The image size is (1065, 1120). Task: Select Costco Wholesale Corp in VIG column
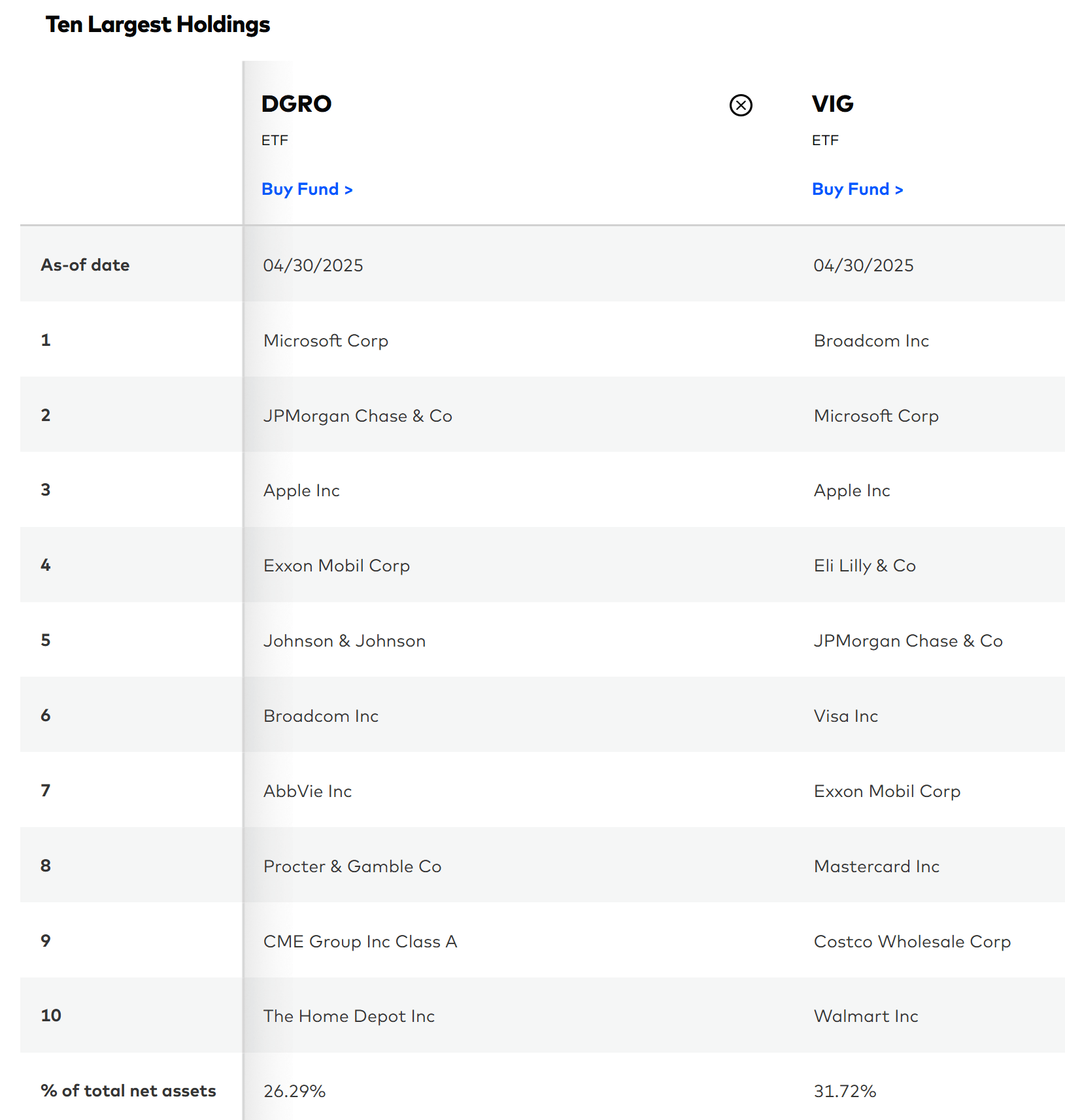[912, 942]
